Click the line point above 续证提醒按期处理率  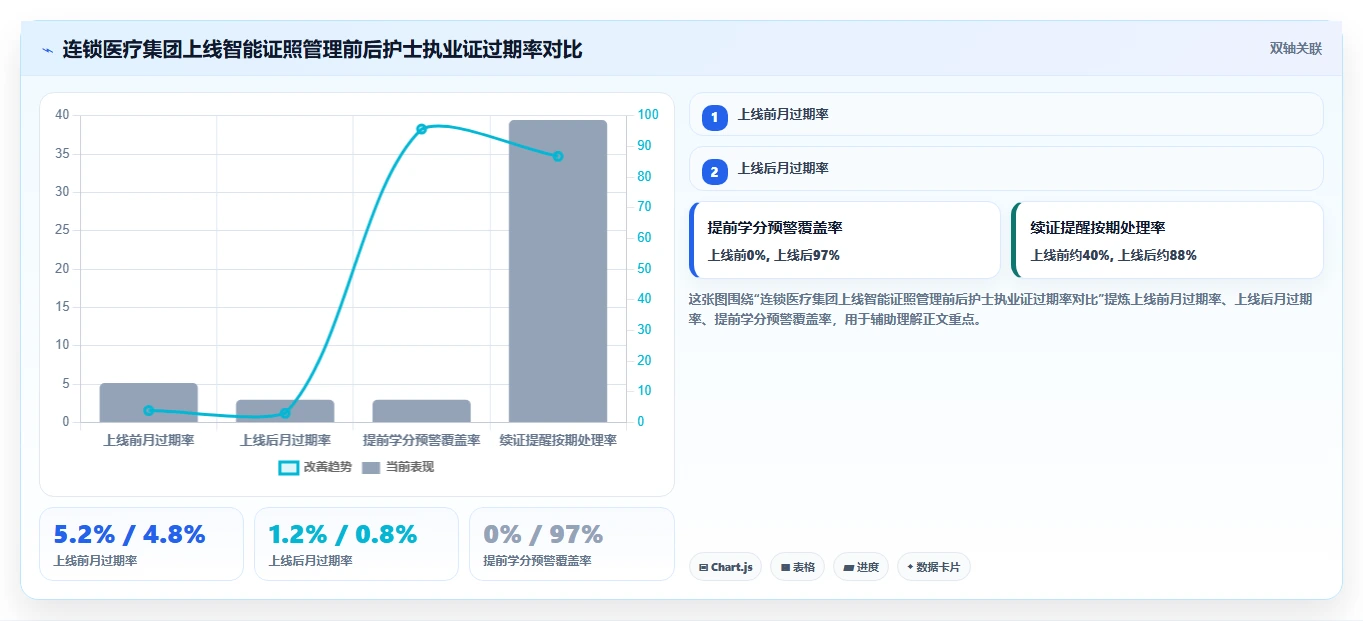click(558, 156)
